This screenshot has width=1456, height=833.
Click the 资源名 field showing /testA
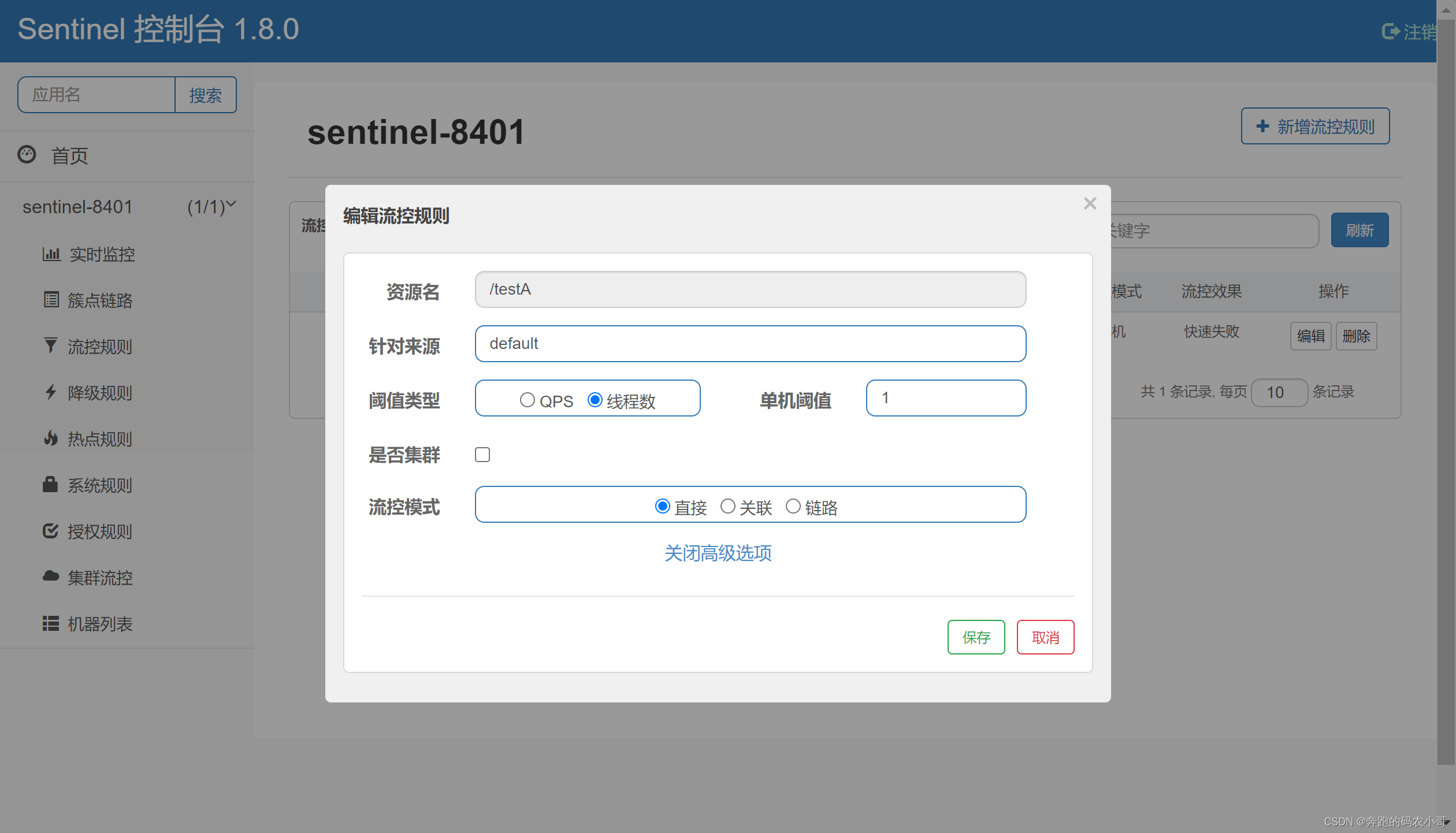tap(750, 289)
